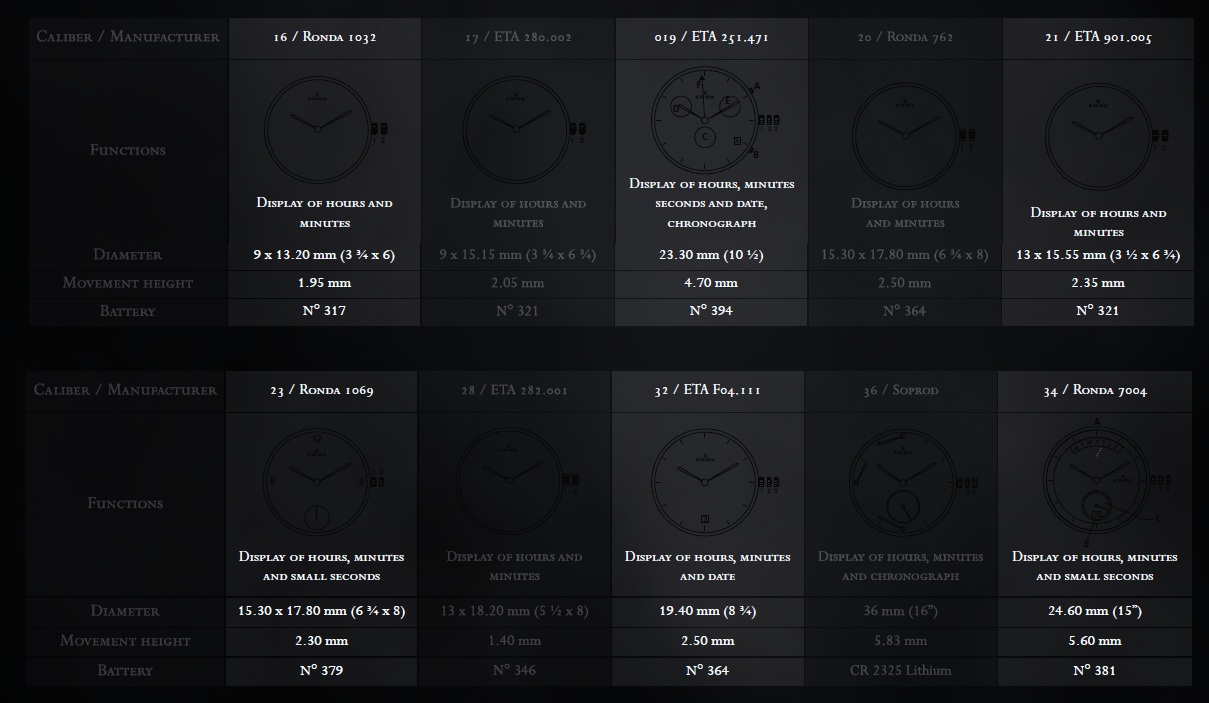This screenshot has width=1209, height=703.
Task: Select the 16 / Ronda 1032 column header
Action: [325, 38]
